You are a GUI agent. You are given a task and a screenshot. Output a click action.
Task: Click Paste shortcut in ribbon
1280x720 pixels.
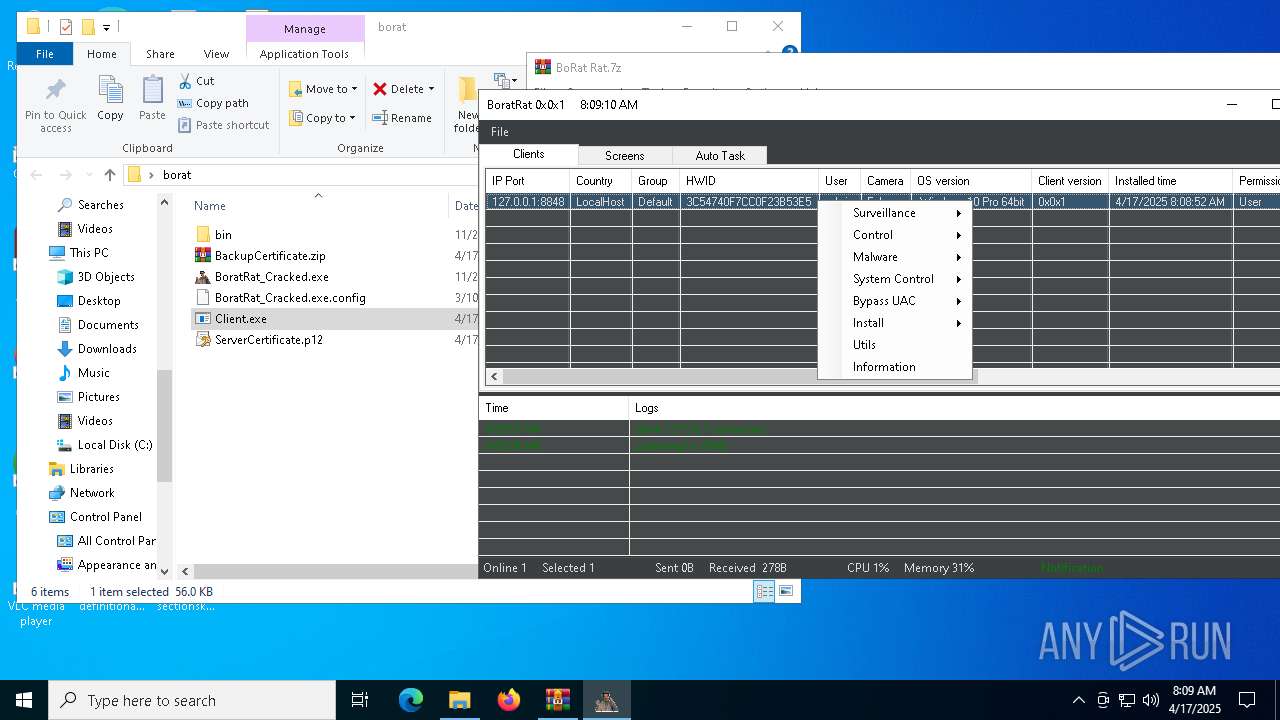click(224, 125)
